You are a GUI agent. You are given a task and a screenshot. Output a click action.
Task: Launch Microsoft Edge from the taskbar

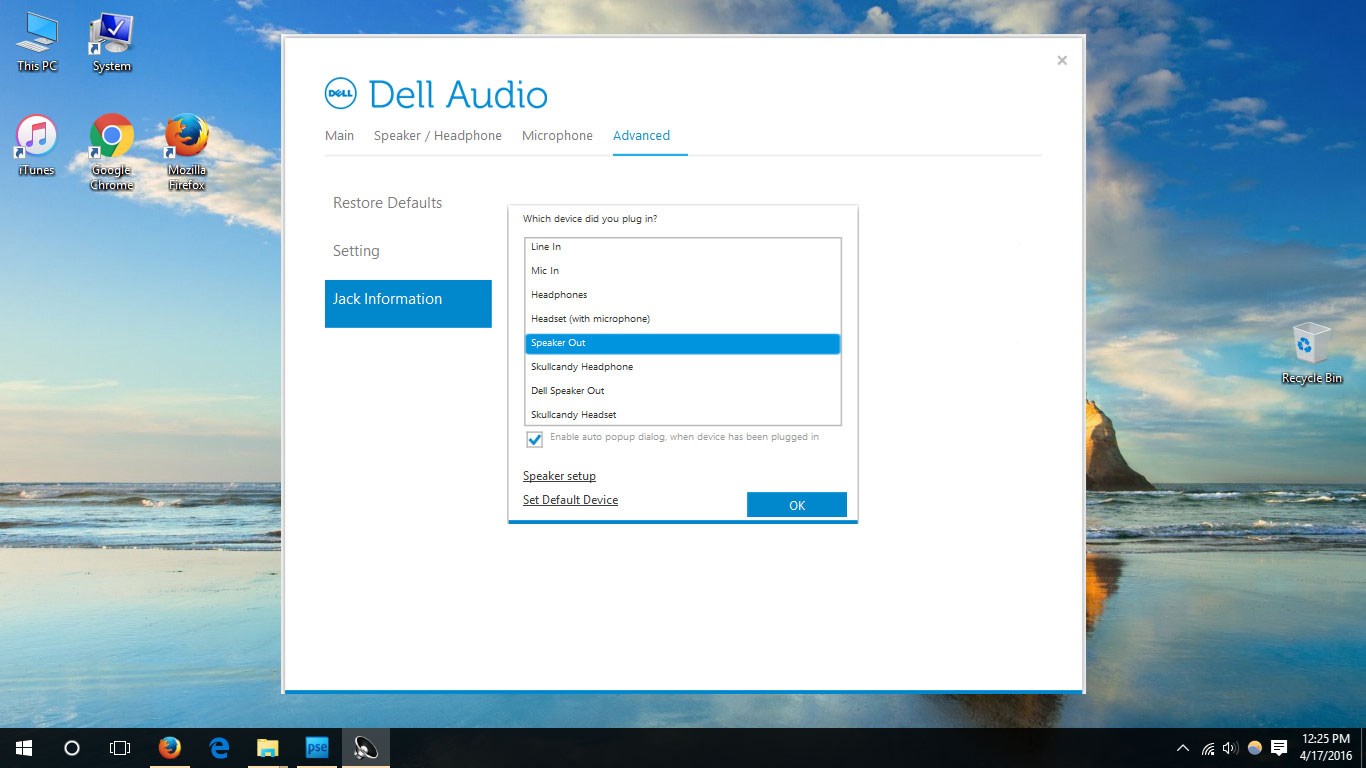coord(219,747)
